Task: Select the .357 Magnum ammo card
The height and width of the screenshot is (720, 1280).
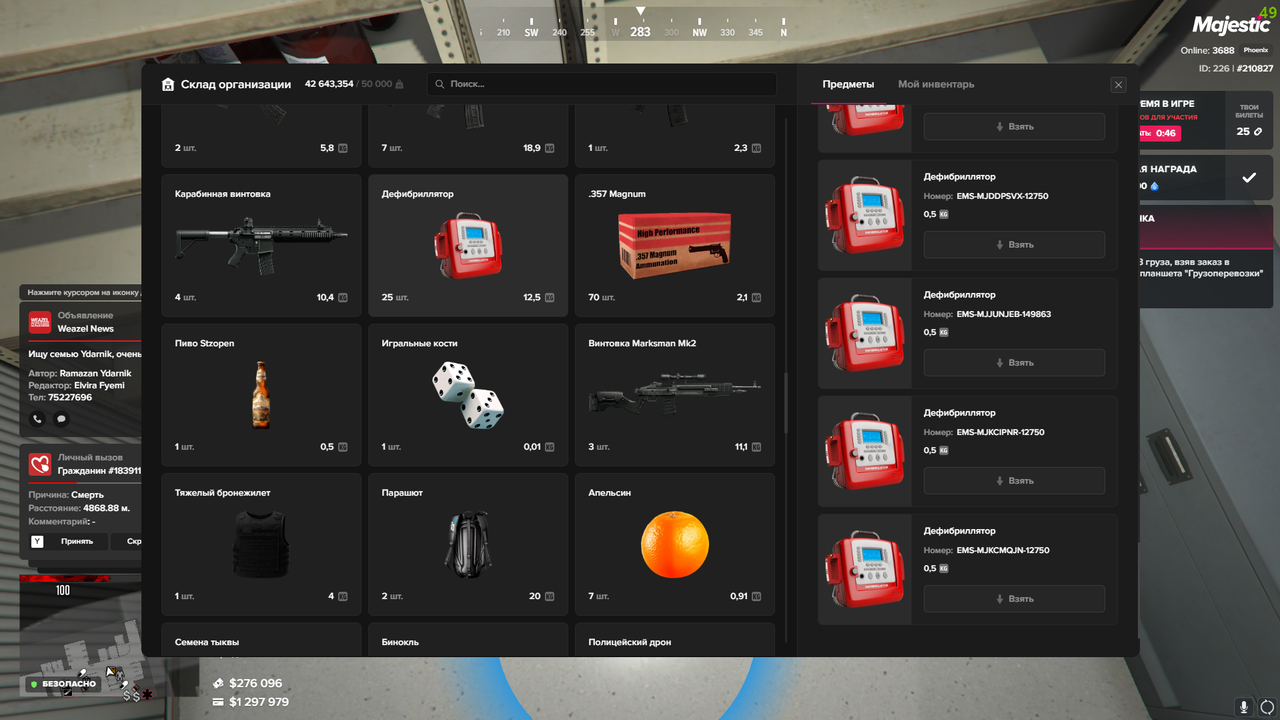Action: point(675,245)
